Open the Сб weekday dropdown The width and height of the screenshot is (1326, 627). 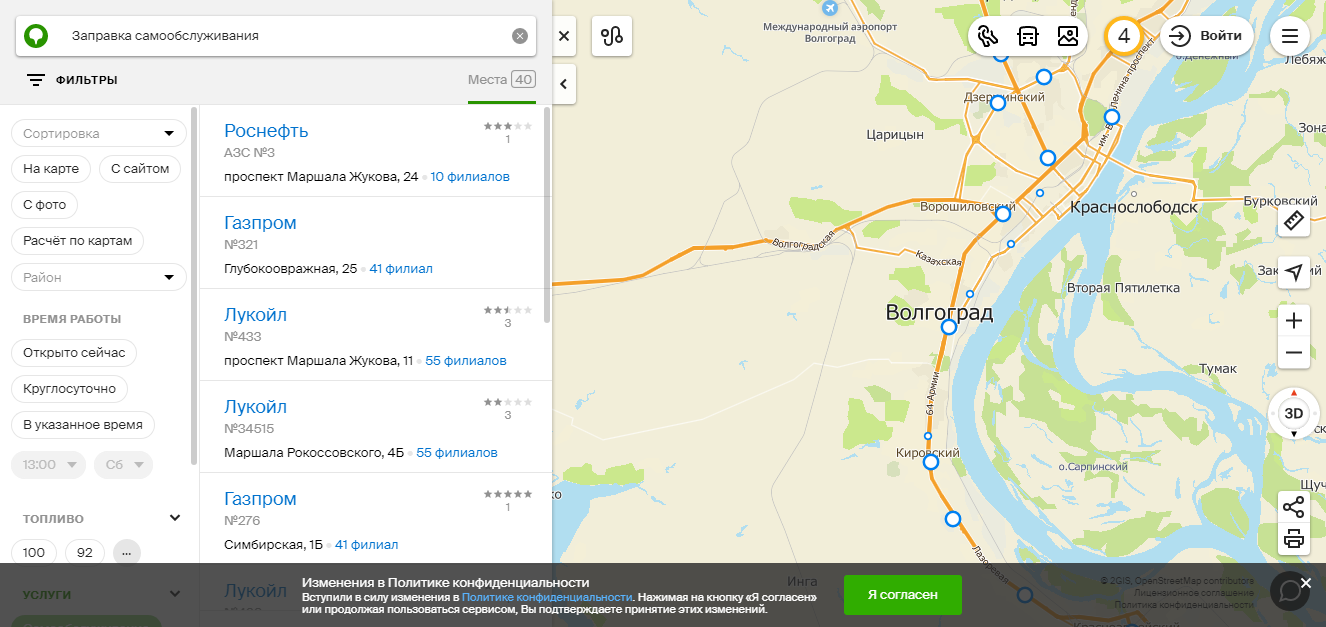123,465
